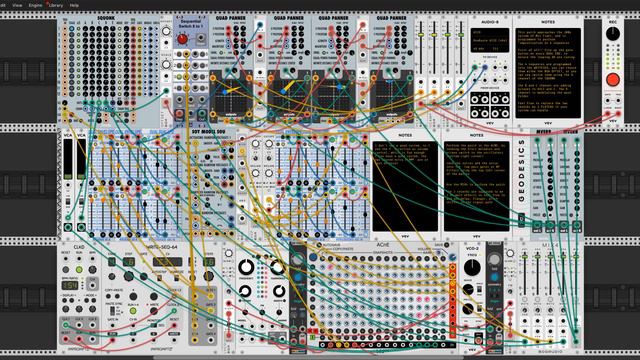The width and height of the screenshot is (640, 360).
Task: Open the Help menu
Action: click(74, 5)
